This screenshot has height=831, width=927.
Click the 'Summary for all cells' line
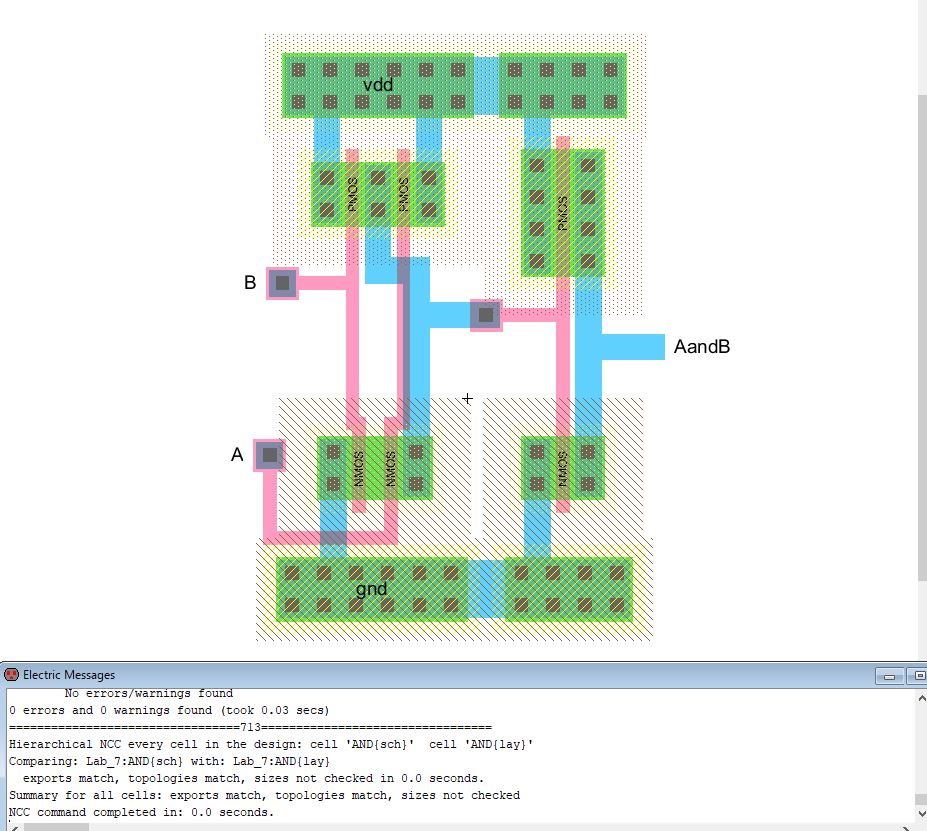(x=264, y=796)
